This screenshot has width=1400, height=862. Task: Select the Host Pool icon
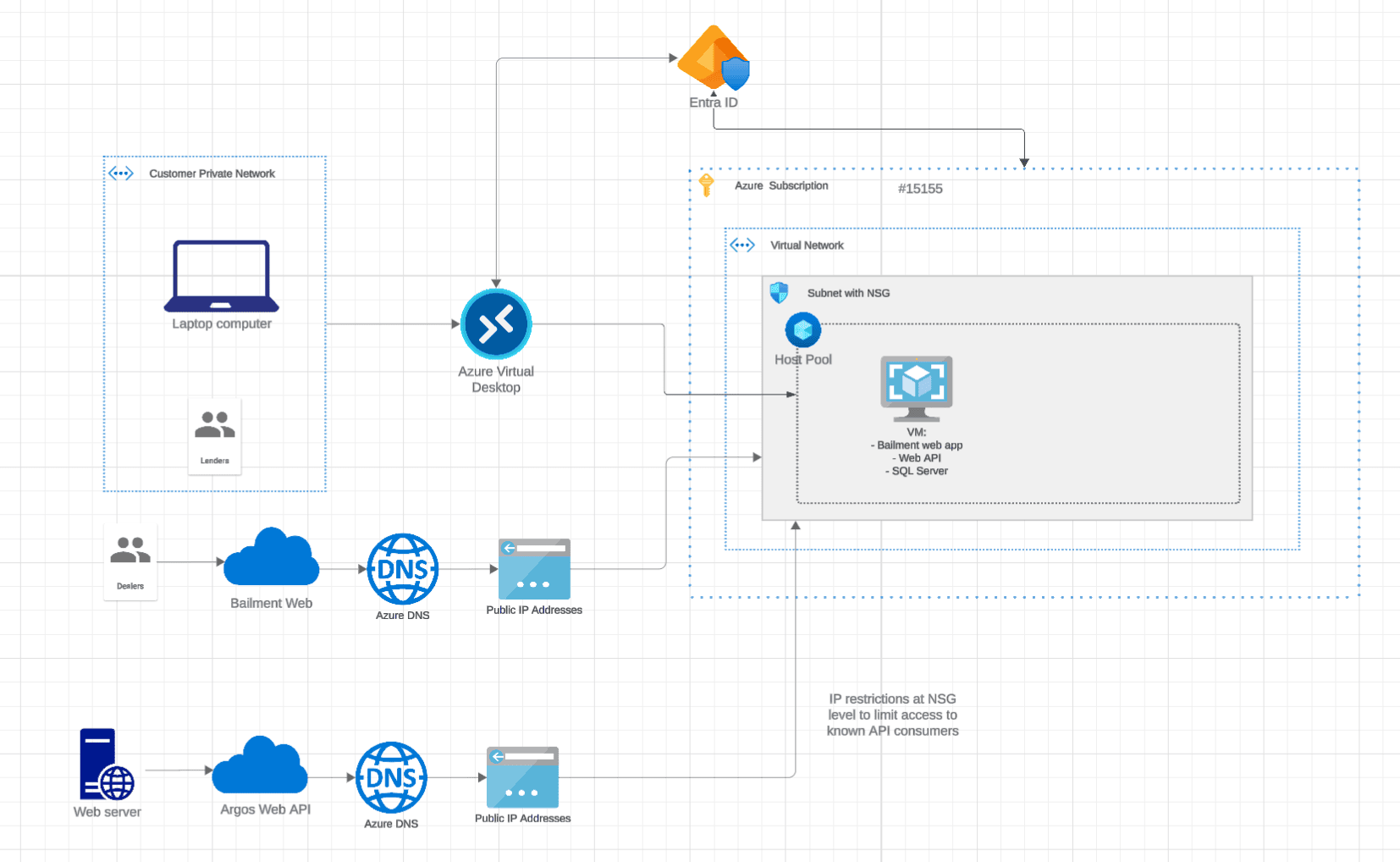pos(803,330)
